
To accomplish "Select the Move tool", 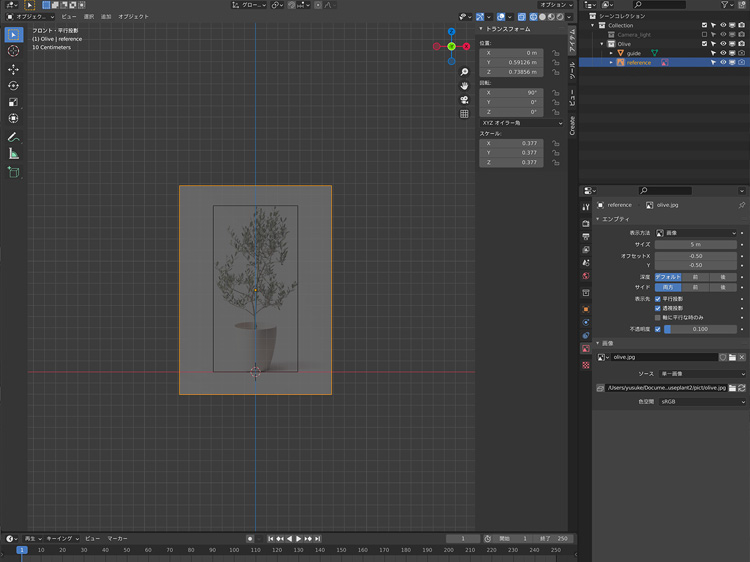I will click(x=13, y=69).
